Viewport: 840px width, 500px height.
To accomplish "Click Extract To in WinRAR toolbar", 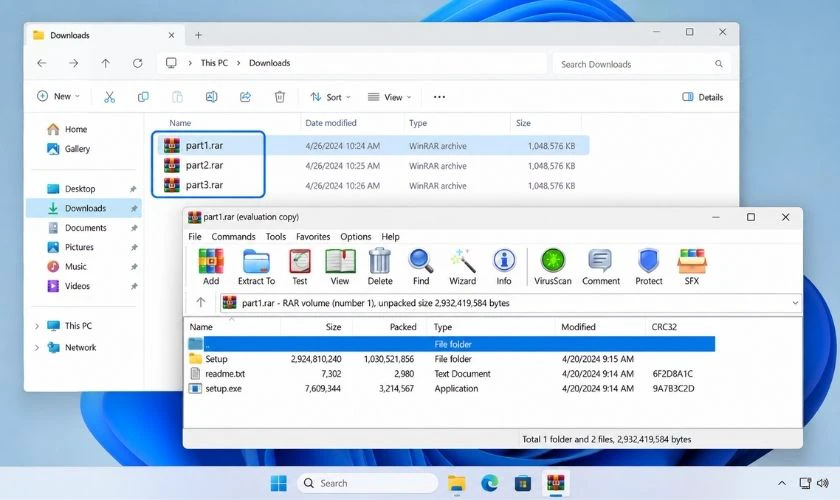I will [256, 266].
